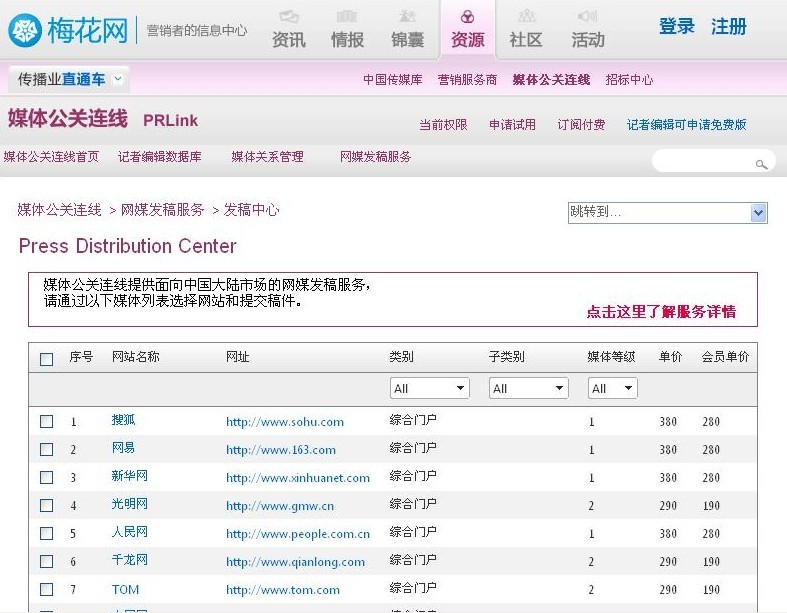Open the 人民网 site name link
The width and height of the screenshot is (787, 613).
[129, 532]
